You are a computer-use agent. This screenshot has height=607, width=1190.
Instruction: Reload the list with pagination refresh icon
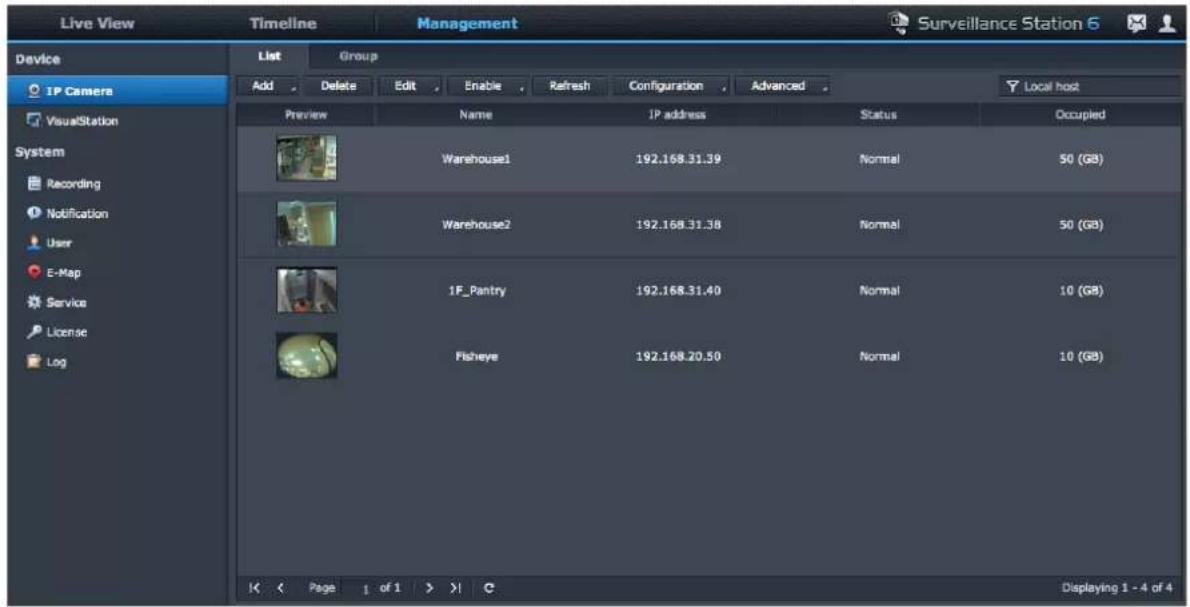click(489, 588)
